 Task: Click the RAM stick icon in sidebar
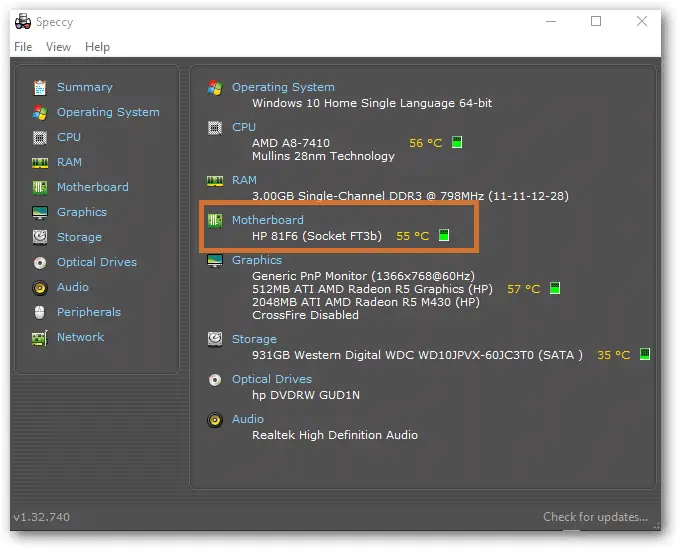[40, 163]
